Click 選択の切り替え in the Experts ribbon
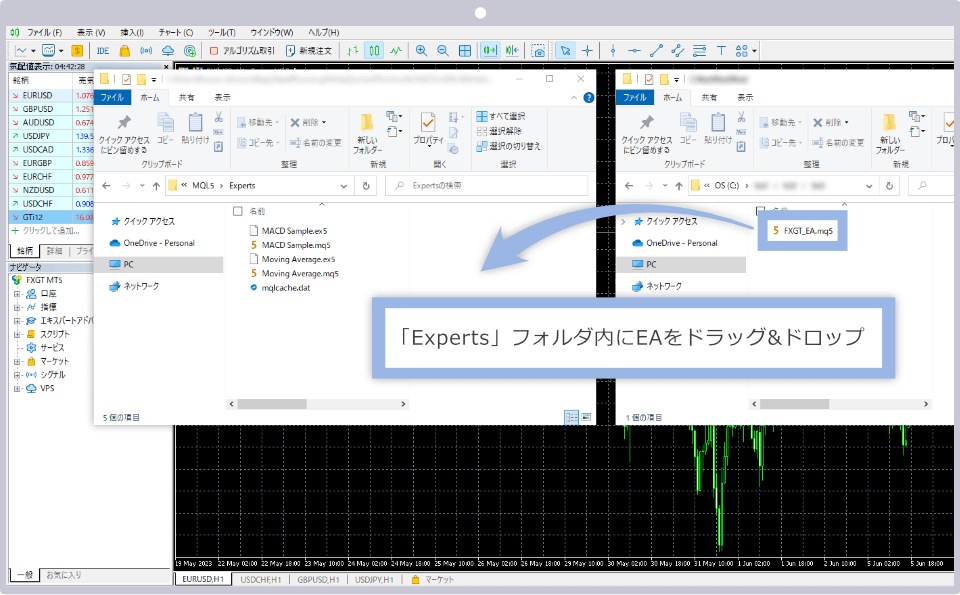Image resolution: width=960 pixels, height=595 pixels. click(508, 146)
